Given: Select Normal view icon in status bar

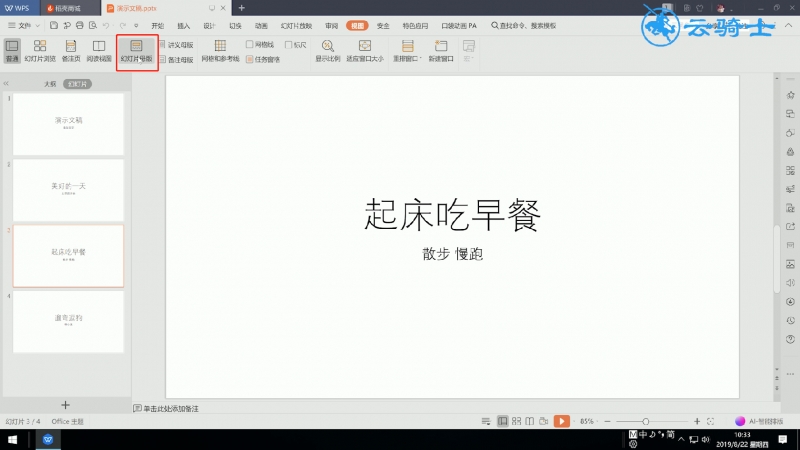Looking at the screenshot, I should [x=503, y=421].
